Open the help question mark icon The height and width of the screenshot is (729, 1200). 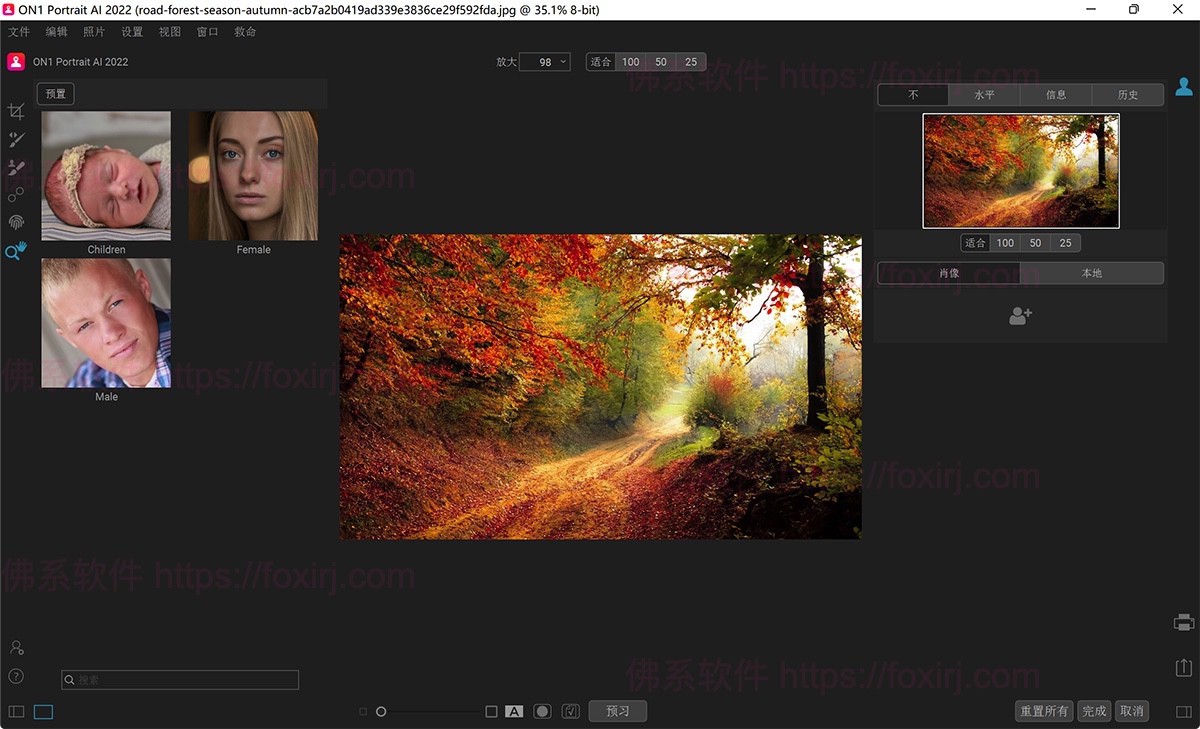(x=16, y=676)
